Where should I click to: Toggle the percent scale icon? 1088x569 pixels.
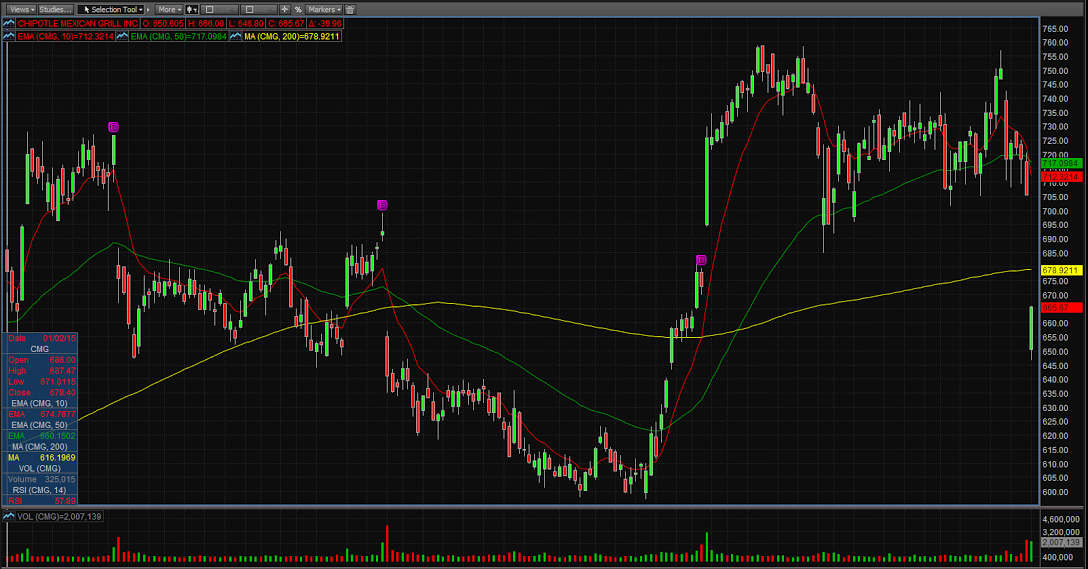298,10
